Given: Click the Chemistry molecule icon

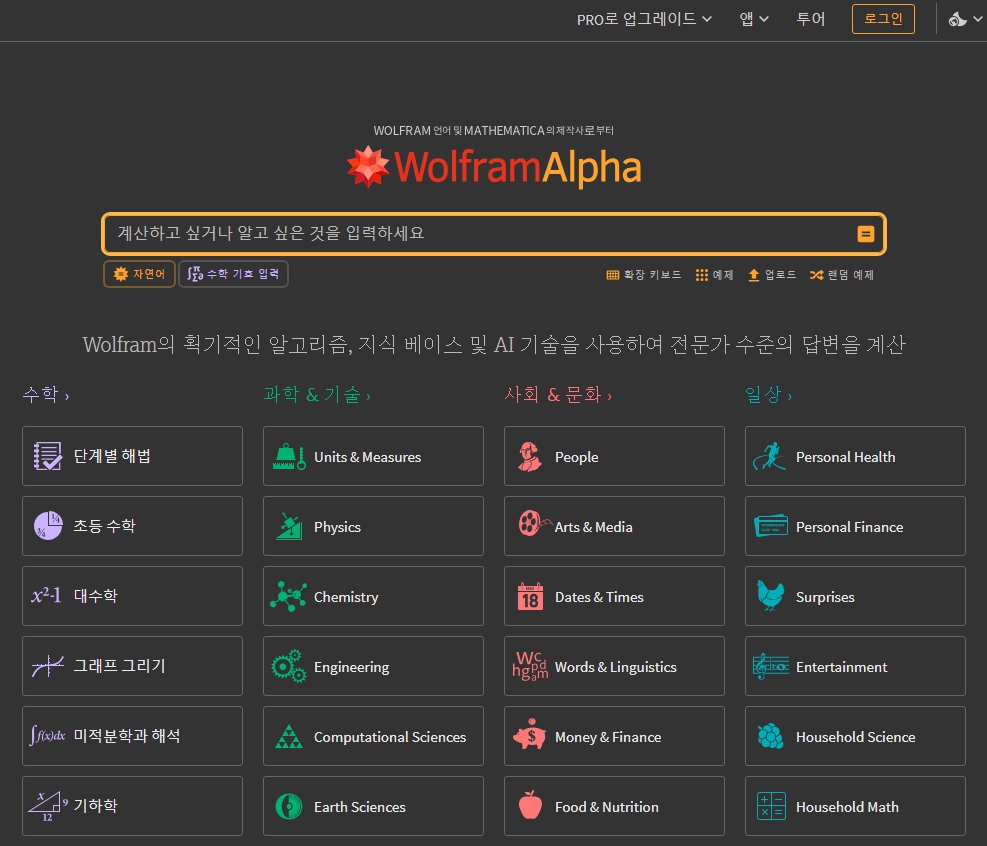Looking at the screenshot, I should (288, 596).
